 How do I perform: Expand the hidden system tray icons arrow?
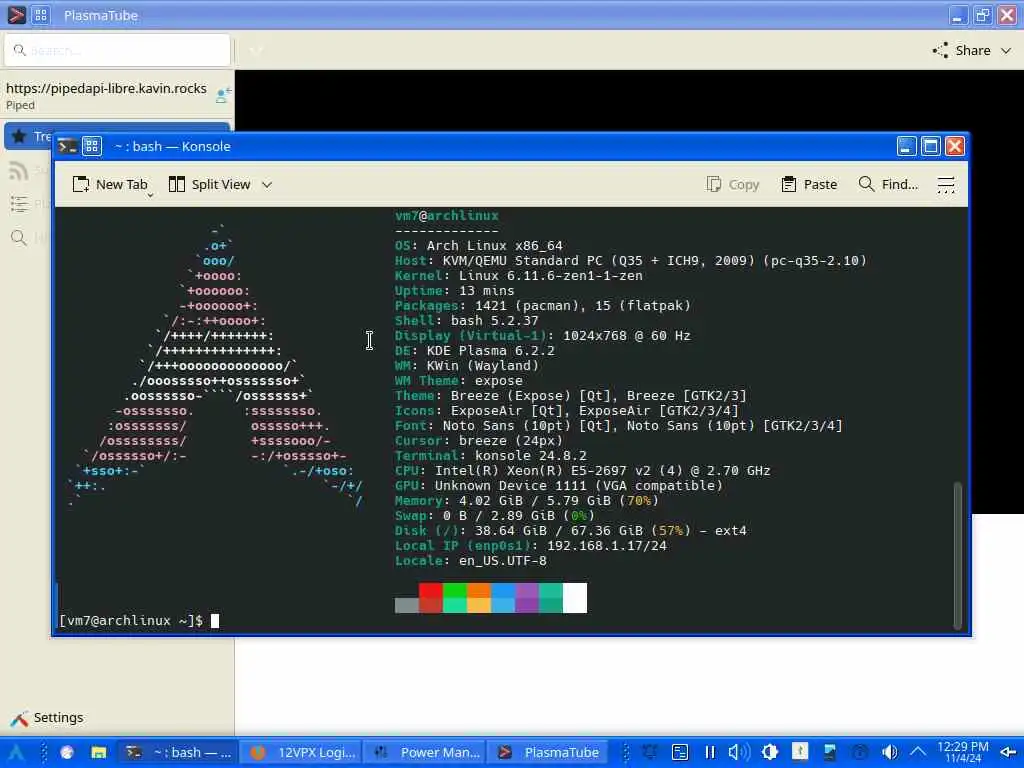[918, 752]
